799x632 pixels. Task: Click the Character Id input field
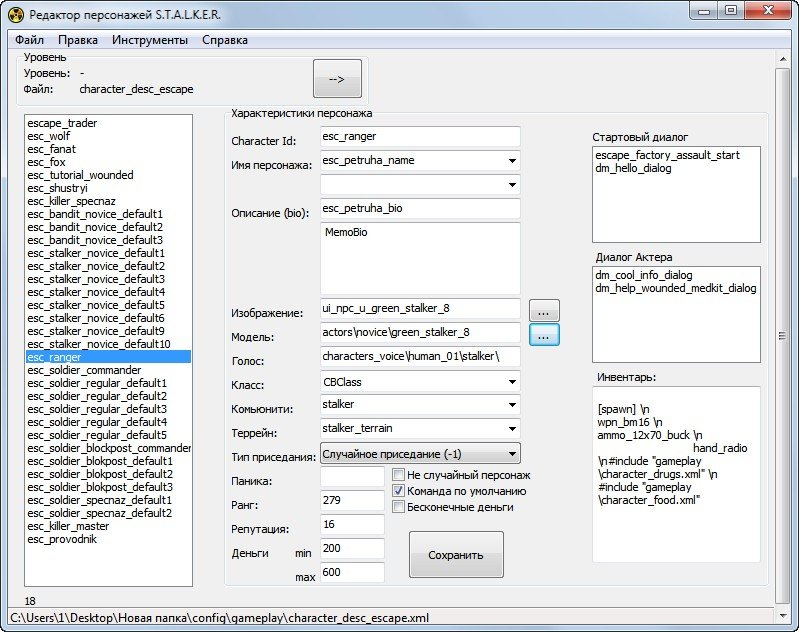pyautogui.click(x=420, y=136)
